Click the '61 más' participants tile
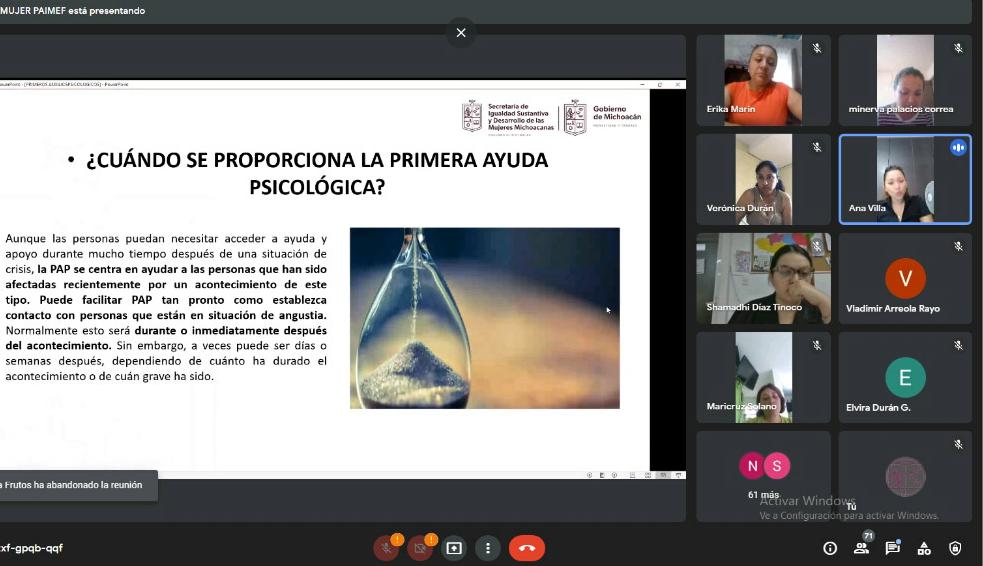The width and height of the screenshot is (983, 566). (x=764, y=476)
